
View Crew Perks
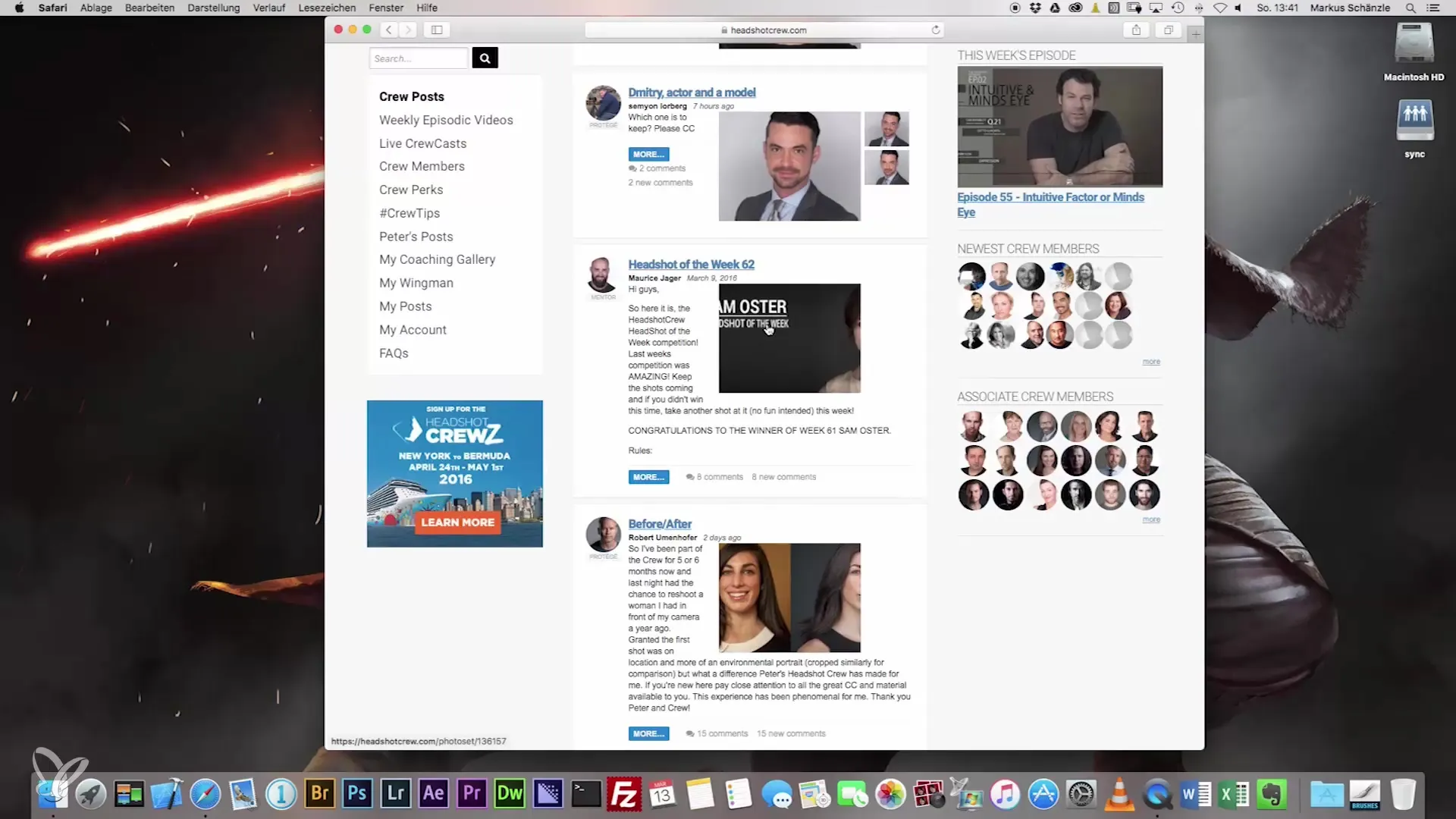point(411,190)
